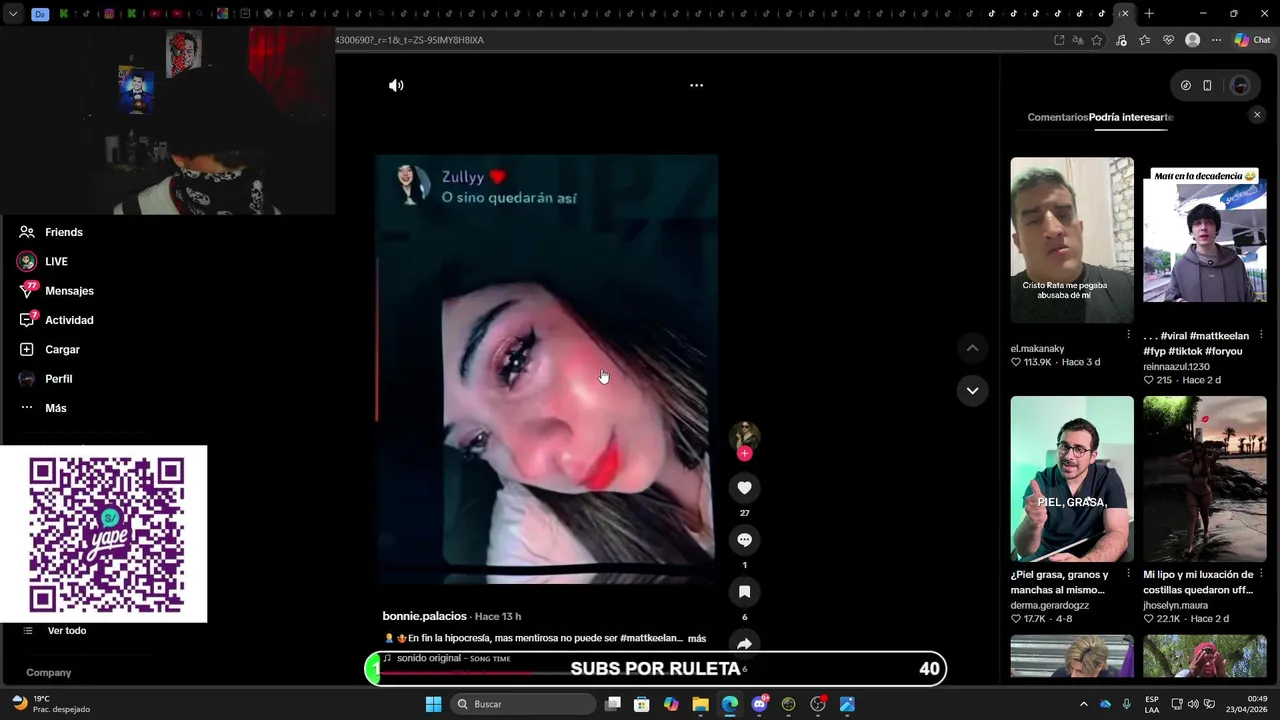Click the get app phone icon
1280x720 pixels.
click(1207, 85)
